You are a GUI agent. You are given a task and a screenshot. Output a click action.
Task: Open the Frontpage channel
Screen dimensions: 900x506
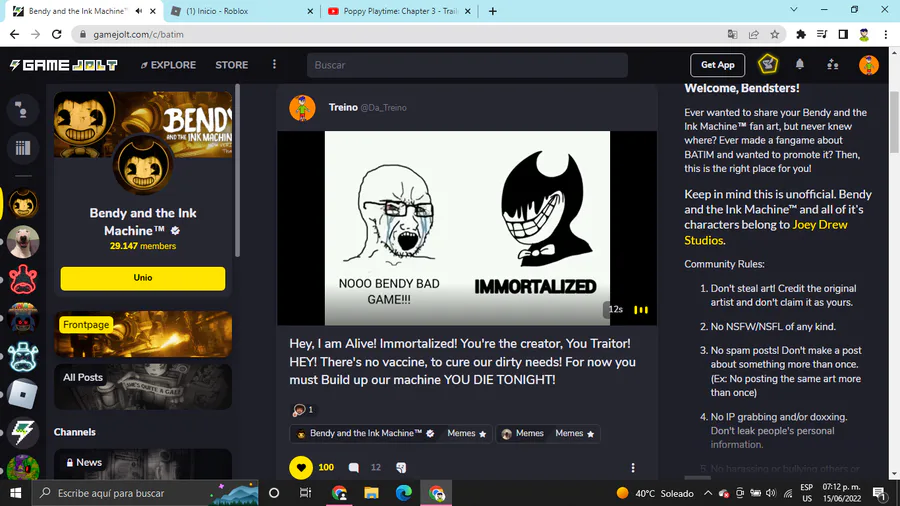[x=143, y=334]
